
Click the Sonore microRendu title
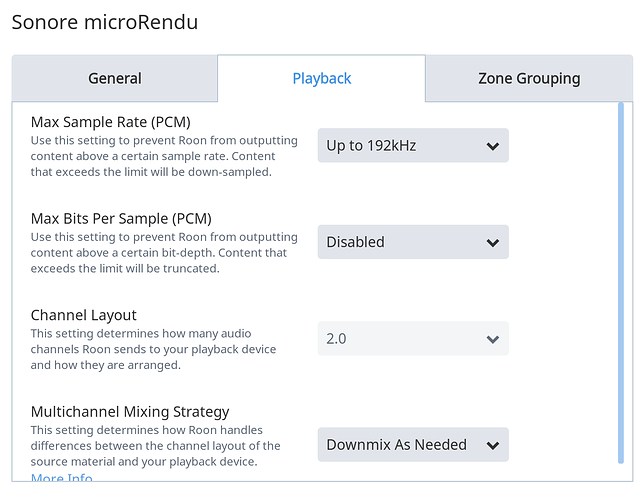[x=105, y=22]
